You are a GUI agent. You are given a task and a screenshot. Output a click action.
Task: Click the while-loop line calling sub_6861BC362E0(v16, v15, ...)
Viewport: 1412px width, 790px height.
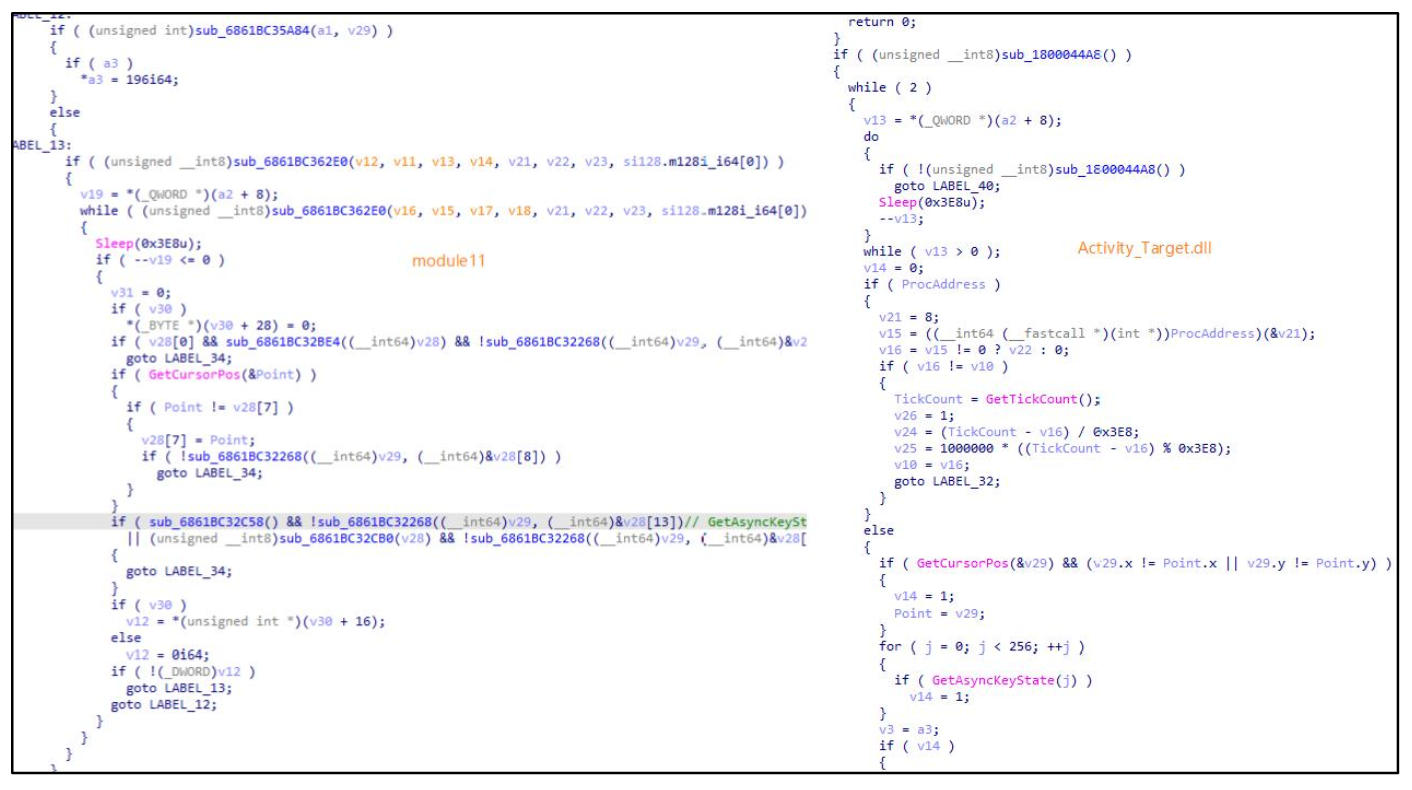(x=444, y=210)
